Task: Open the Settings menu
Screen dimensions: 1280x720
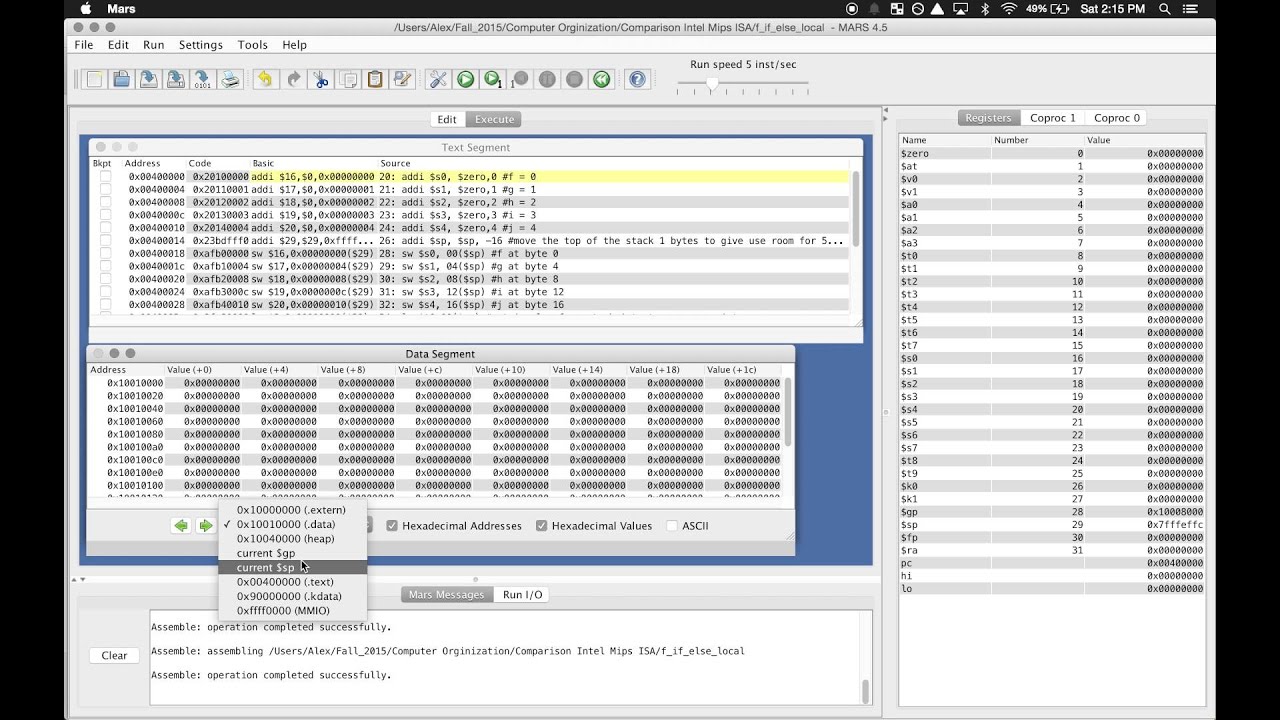Action: (201, 45)
